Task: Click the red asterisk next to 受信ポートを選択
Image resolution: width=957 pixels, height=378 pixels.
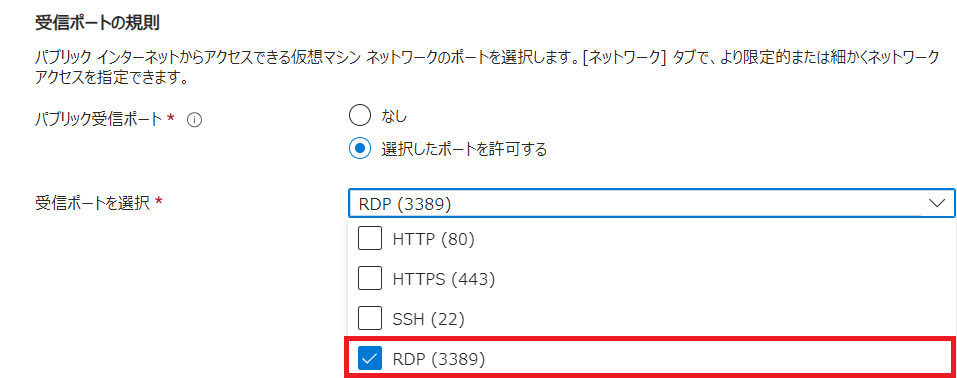Action: [159, 202]
